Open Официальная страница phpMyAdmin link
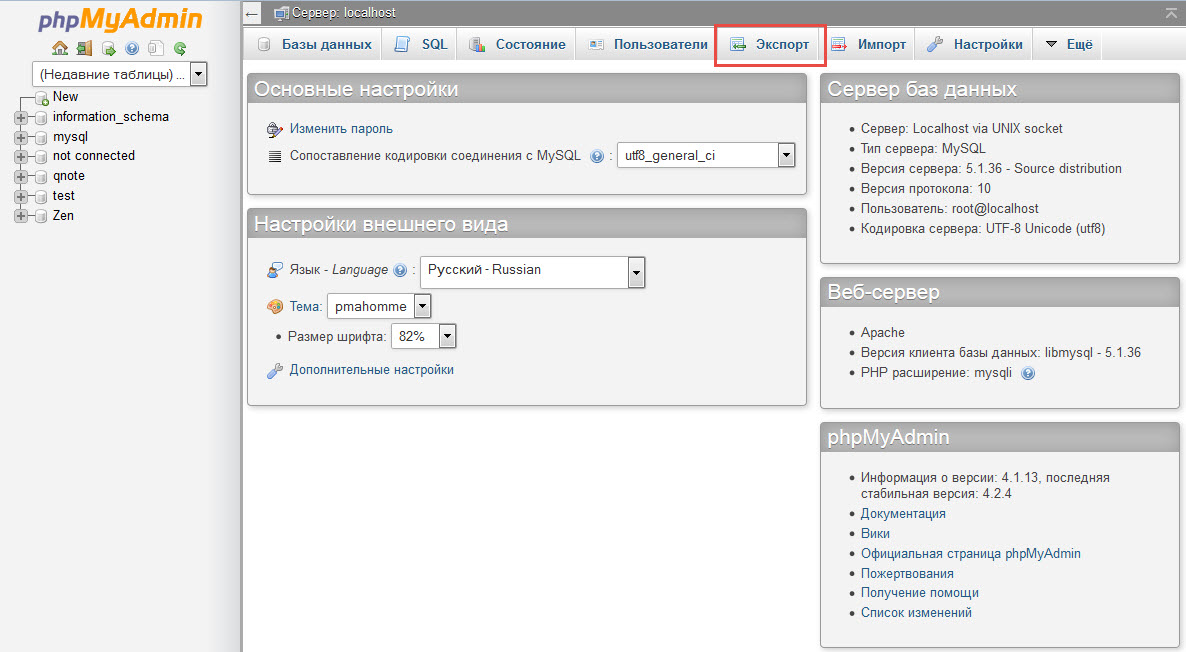1186x652 pixels. pos(970,554)
